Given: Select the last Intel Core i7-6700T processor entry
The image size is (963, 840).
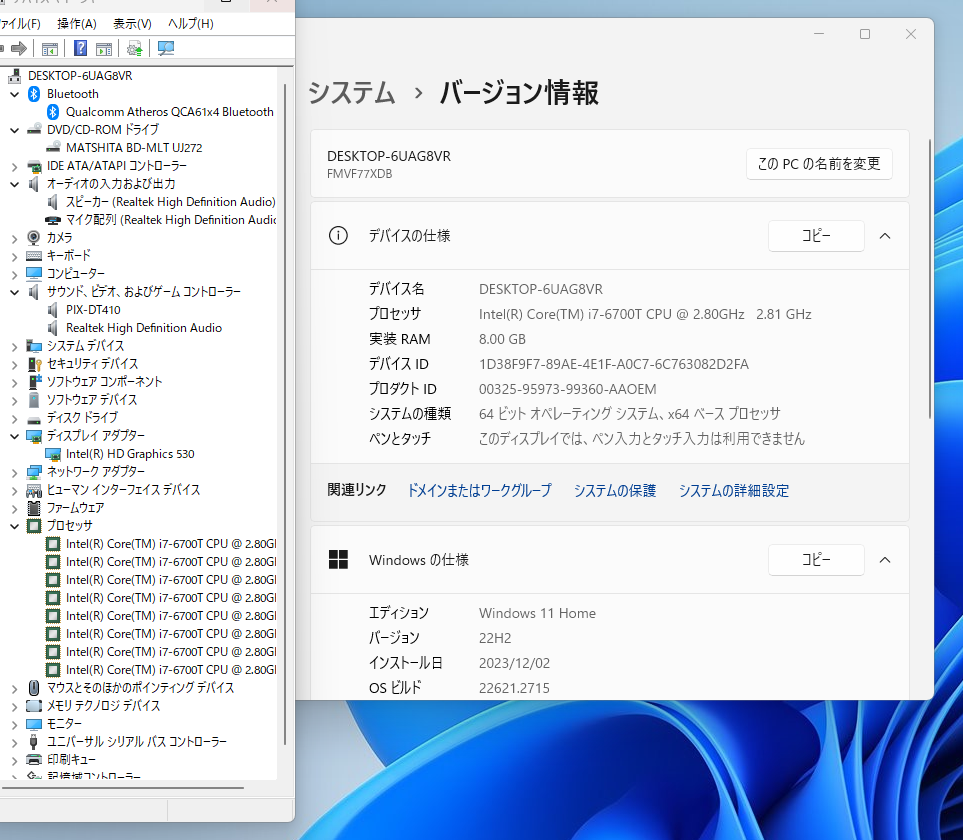Looking at the screenshot, I should tap(171, 669).
